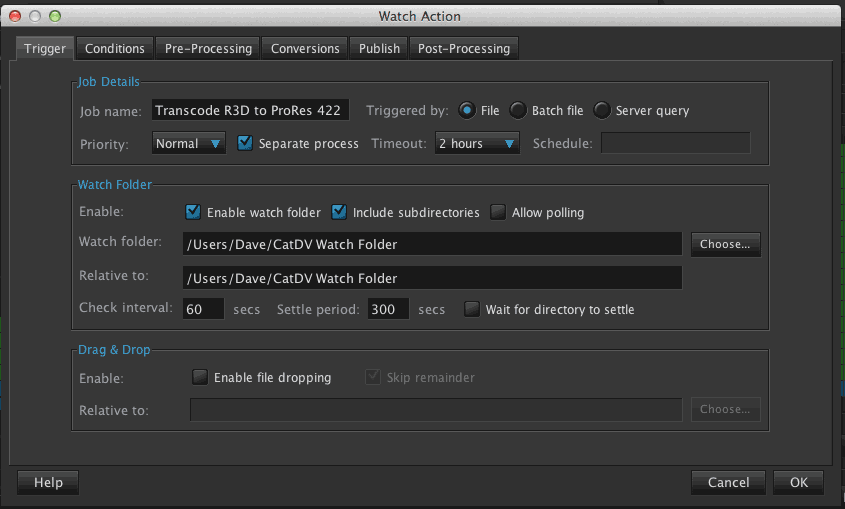Open Help for Watch Action

pyautogui.click(x=48, y=482)
